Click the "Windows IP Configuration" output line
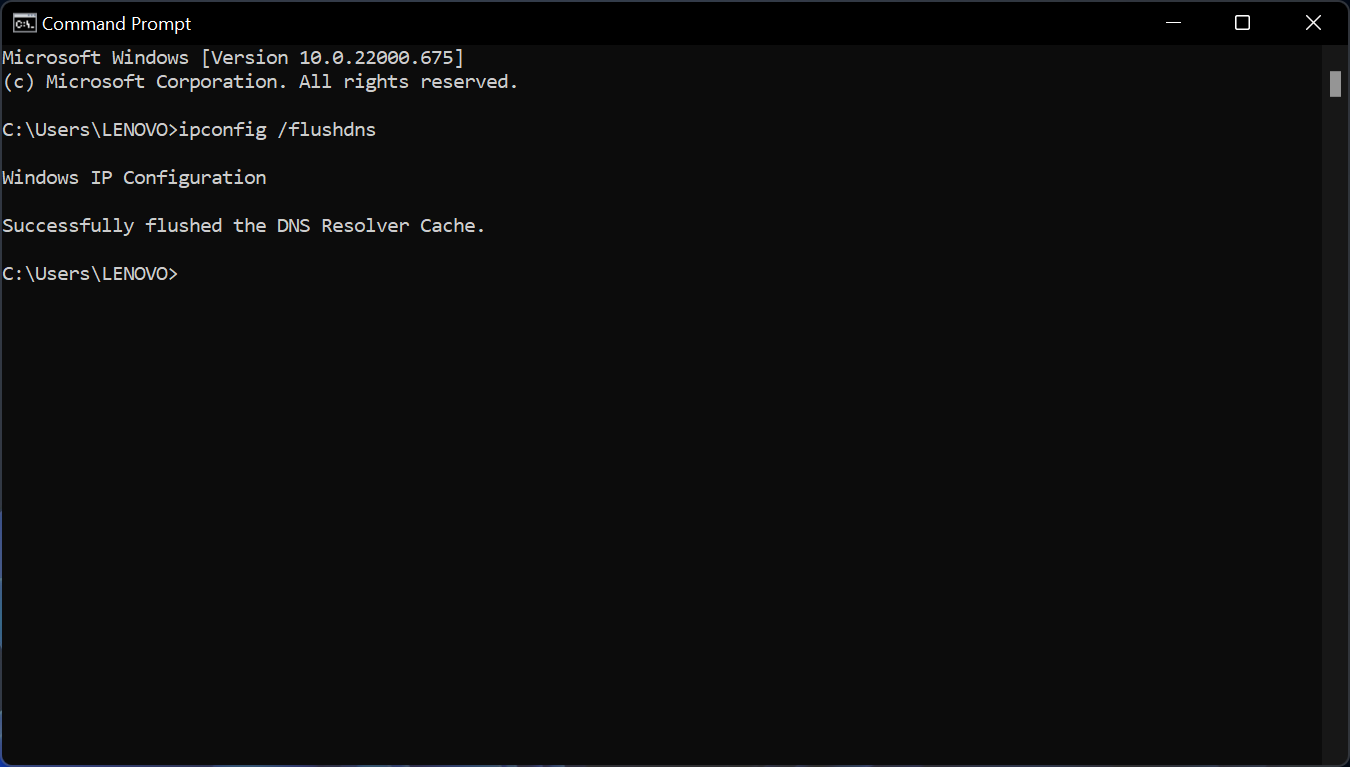The width and height of the screenshot is (1350, 767). [134, 178]
